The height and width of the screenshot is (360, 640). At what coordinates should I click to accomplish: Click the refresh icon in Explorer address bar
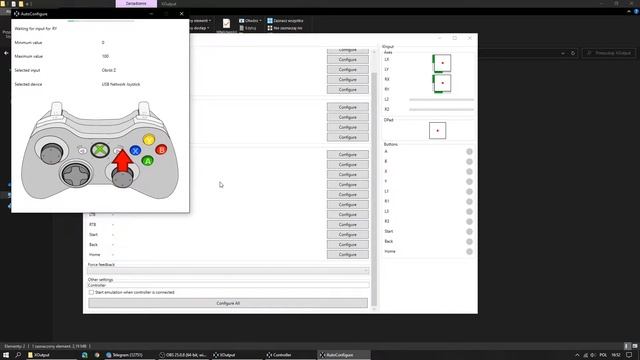(573, 53)
